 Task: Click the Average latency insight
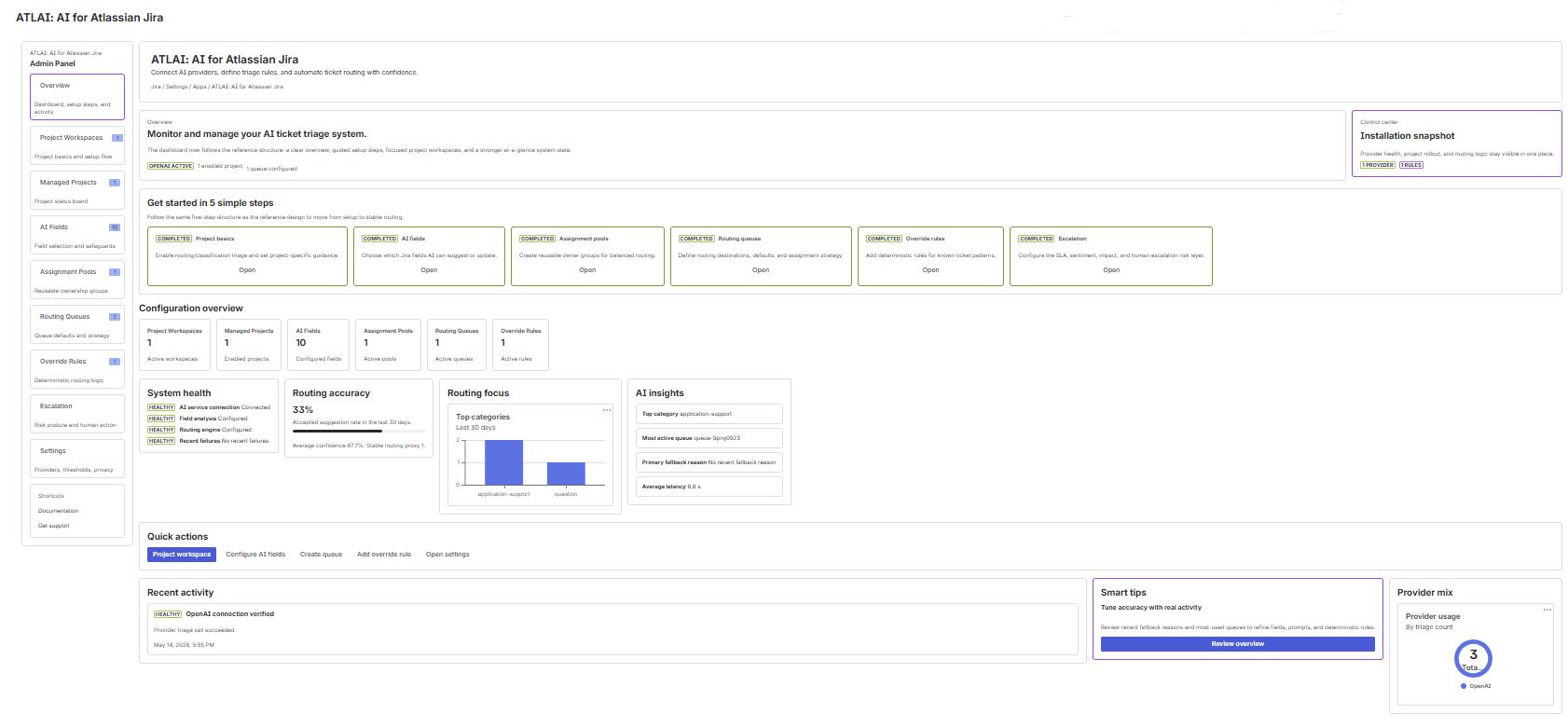coord(709,487)
